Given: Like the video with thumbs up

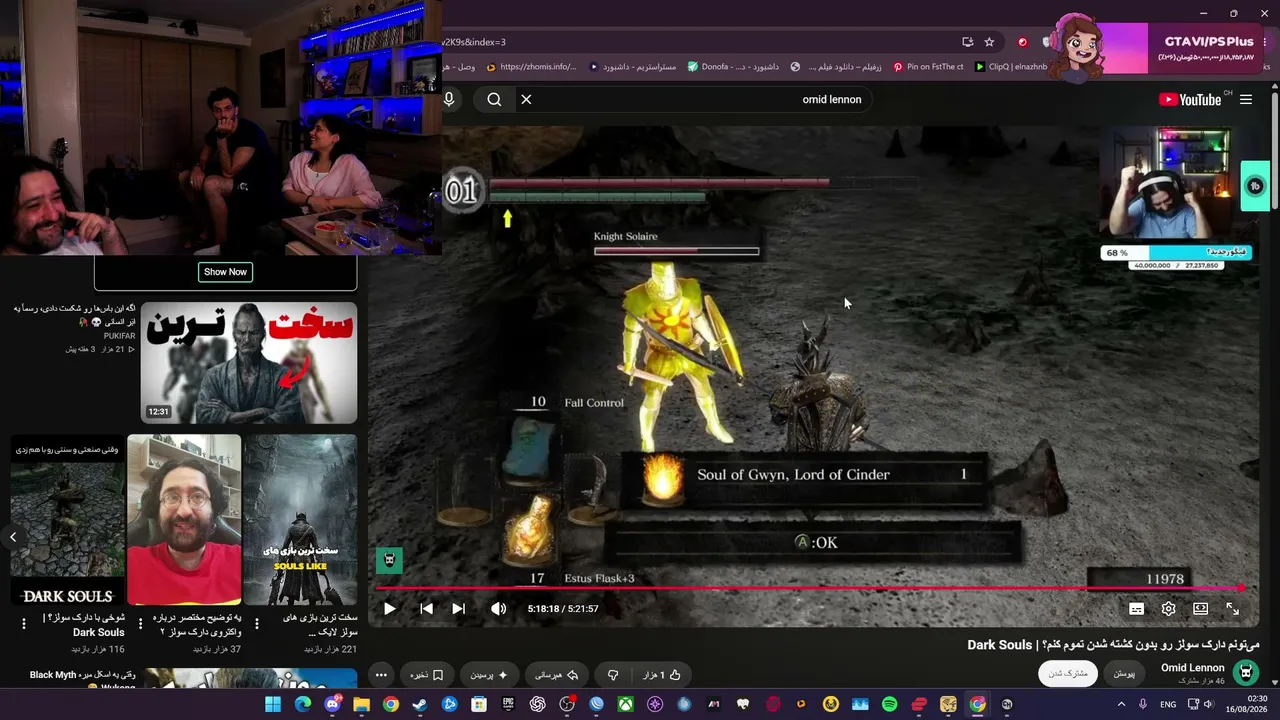Looking at the screenshot, I should click(663, 675).
